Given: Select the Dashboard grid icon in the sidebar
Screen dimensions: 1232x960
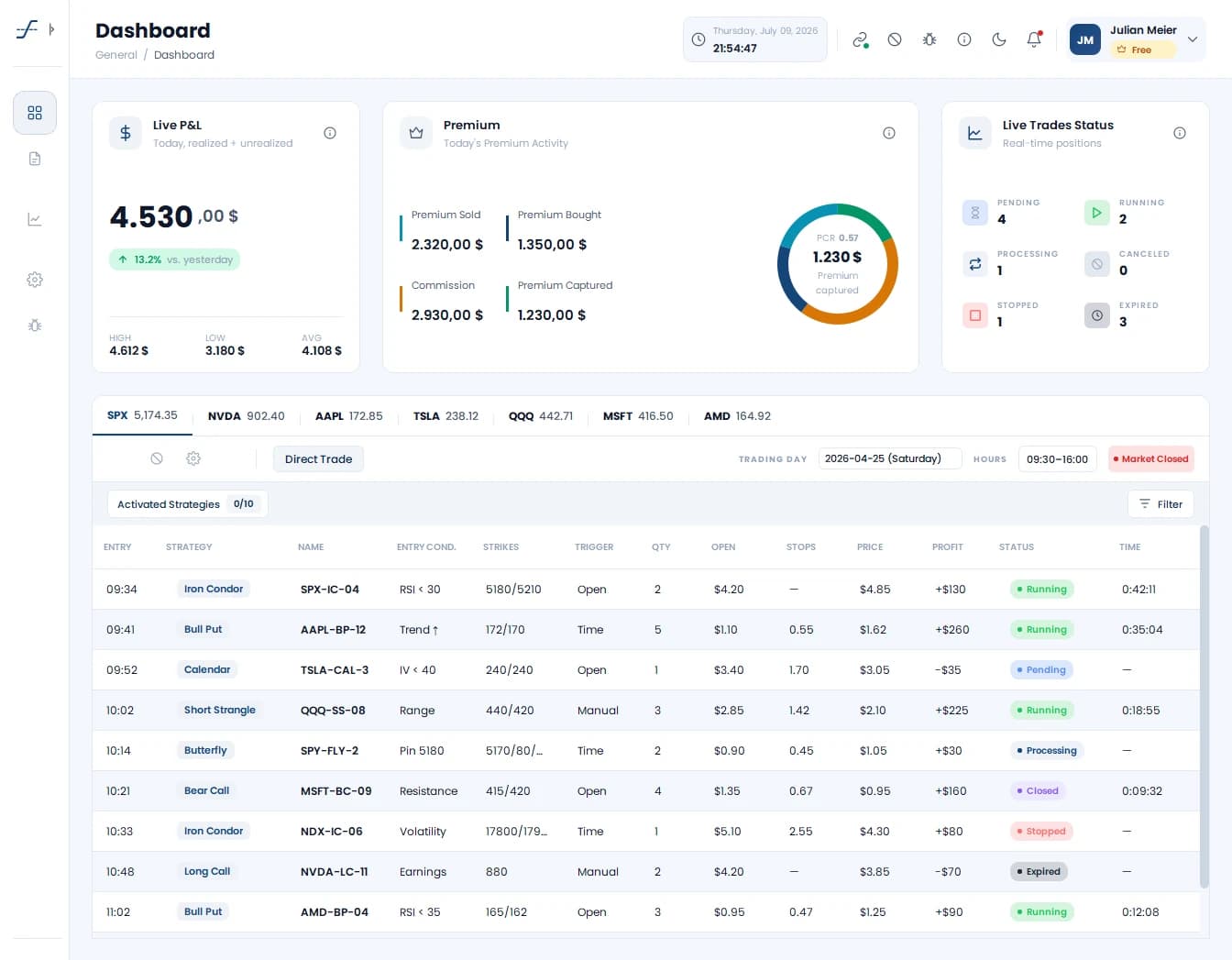Looking at the screenshot, I should [35, 113].
